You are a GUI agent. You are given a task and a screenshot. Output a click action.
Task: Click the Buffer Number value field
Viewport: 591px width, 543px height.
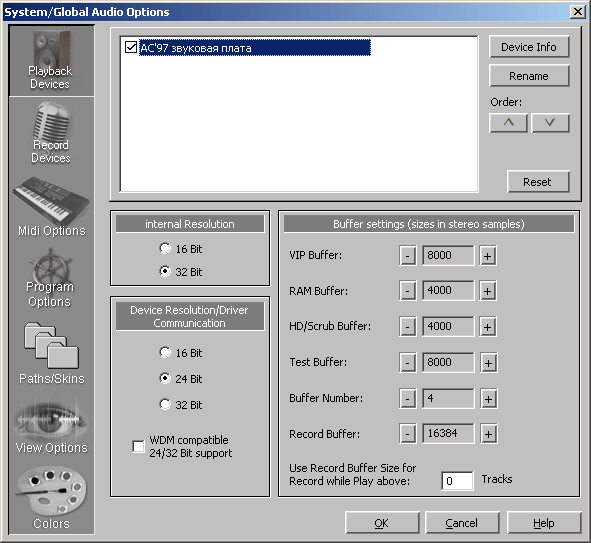pos(448,398)
